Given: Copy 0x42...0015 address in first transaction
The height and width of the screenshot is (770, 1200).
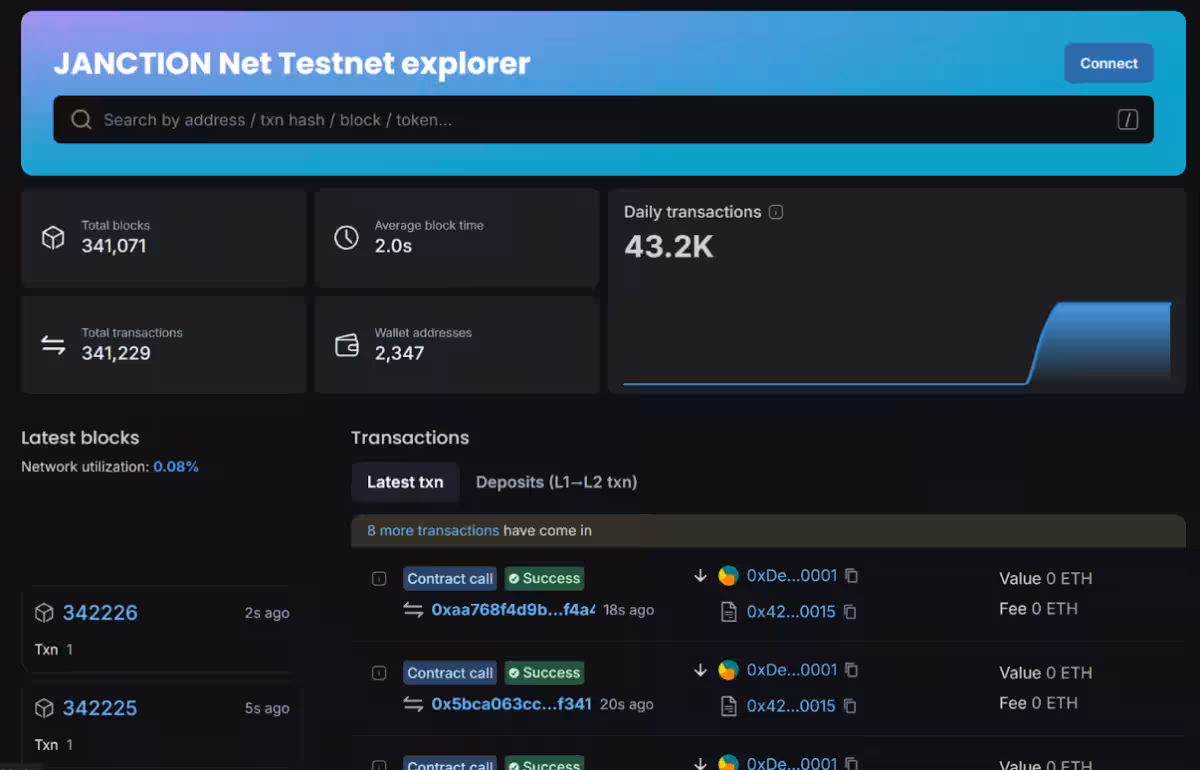Looking at the screenshot, I should (850, 612).
